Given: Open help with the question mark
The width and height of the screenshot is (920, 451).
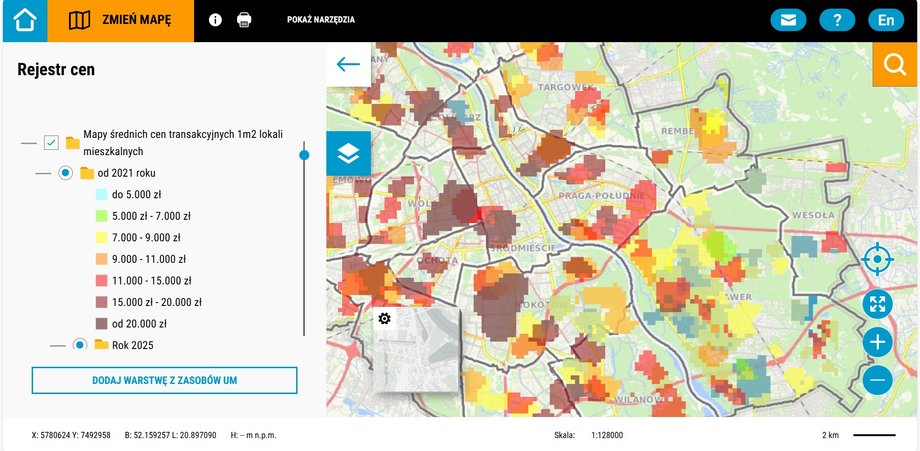Looking at the screenshot, I should click(837, 20).
